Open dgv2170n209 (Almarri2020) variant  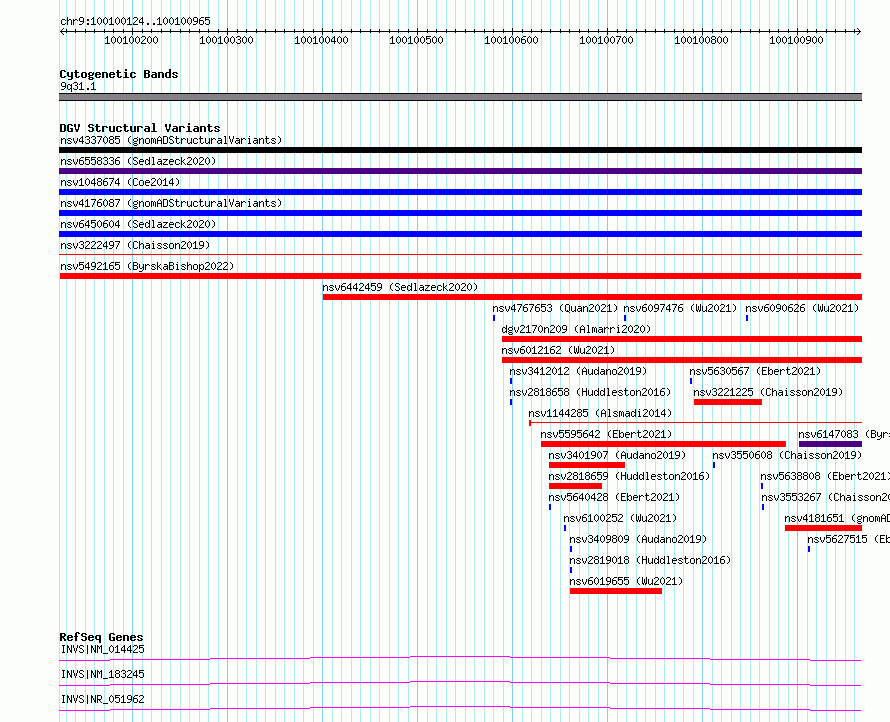coord(576,329)
